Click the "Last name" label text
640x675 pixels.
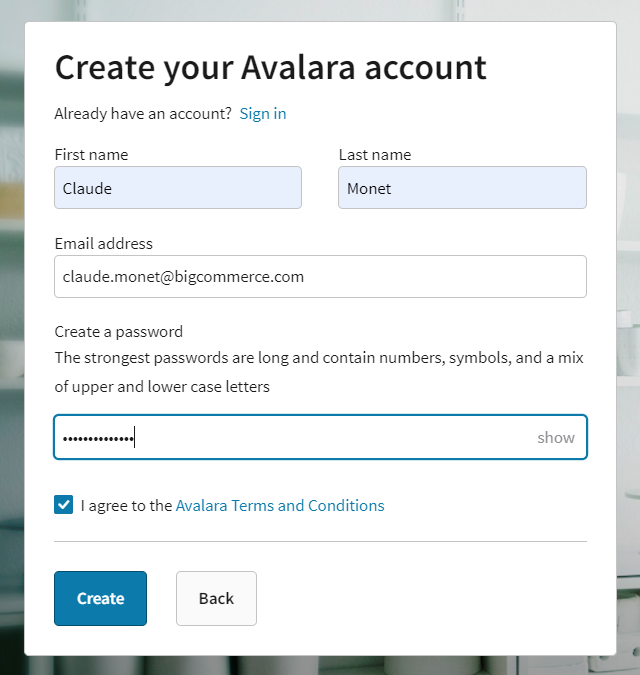tap(375, 155)
